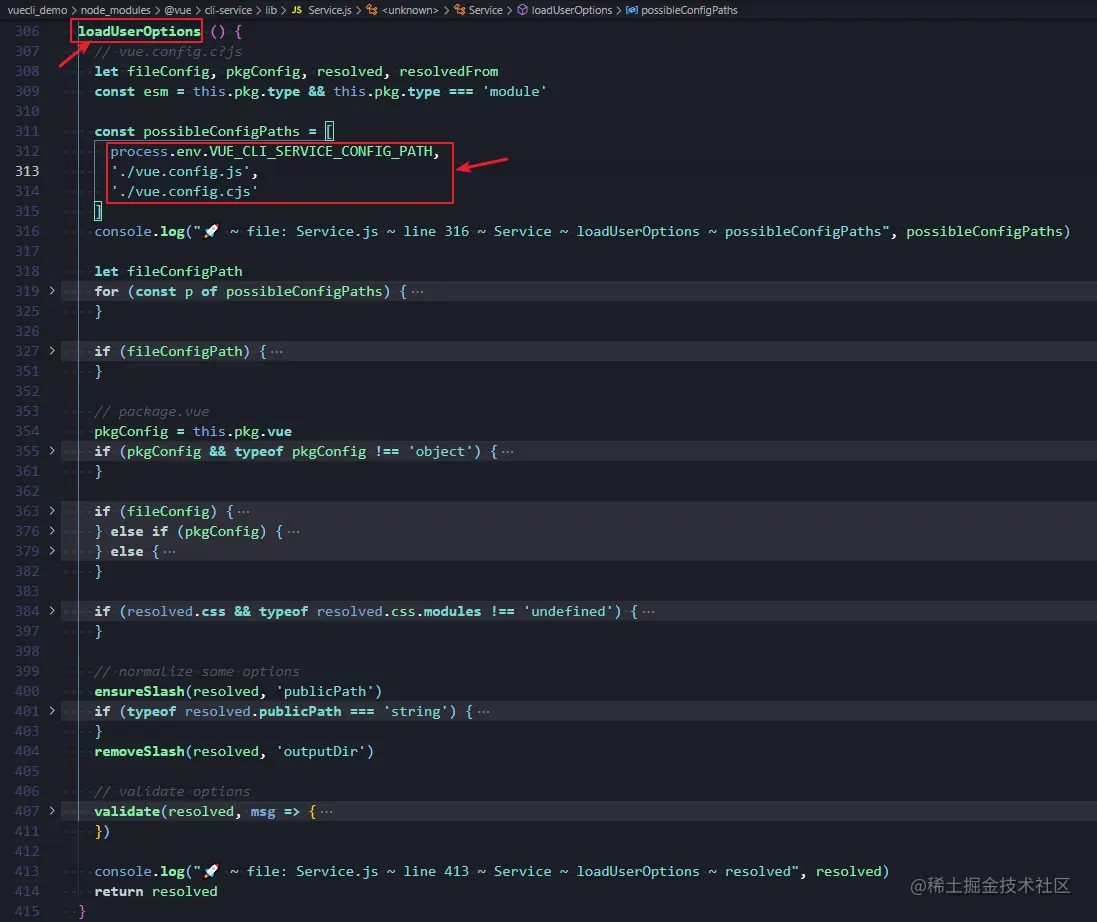Select the @vue breadcrumb folder
The image size is (1097, 922).
coord(178,10)
